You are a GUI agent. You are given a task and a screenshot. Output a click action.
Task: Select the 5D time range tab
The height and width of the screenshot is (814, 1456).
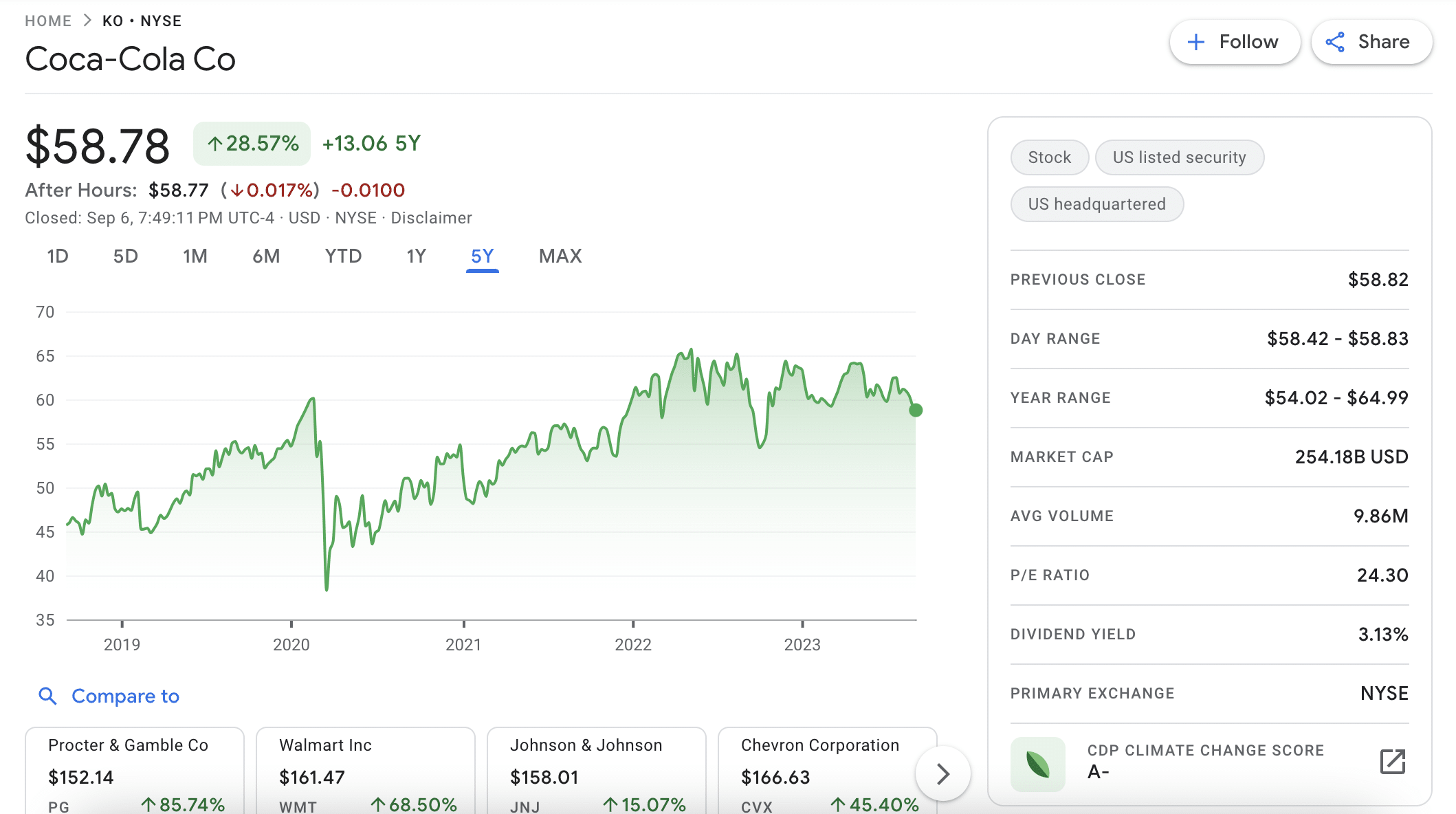[x=126, y=256]
